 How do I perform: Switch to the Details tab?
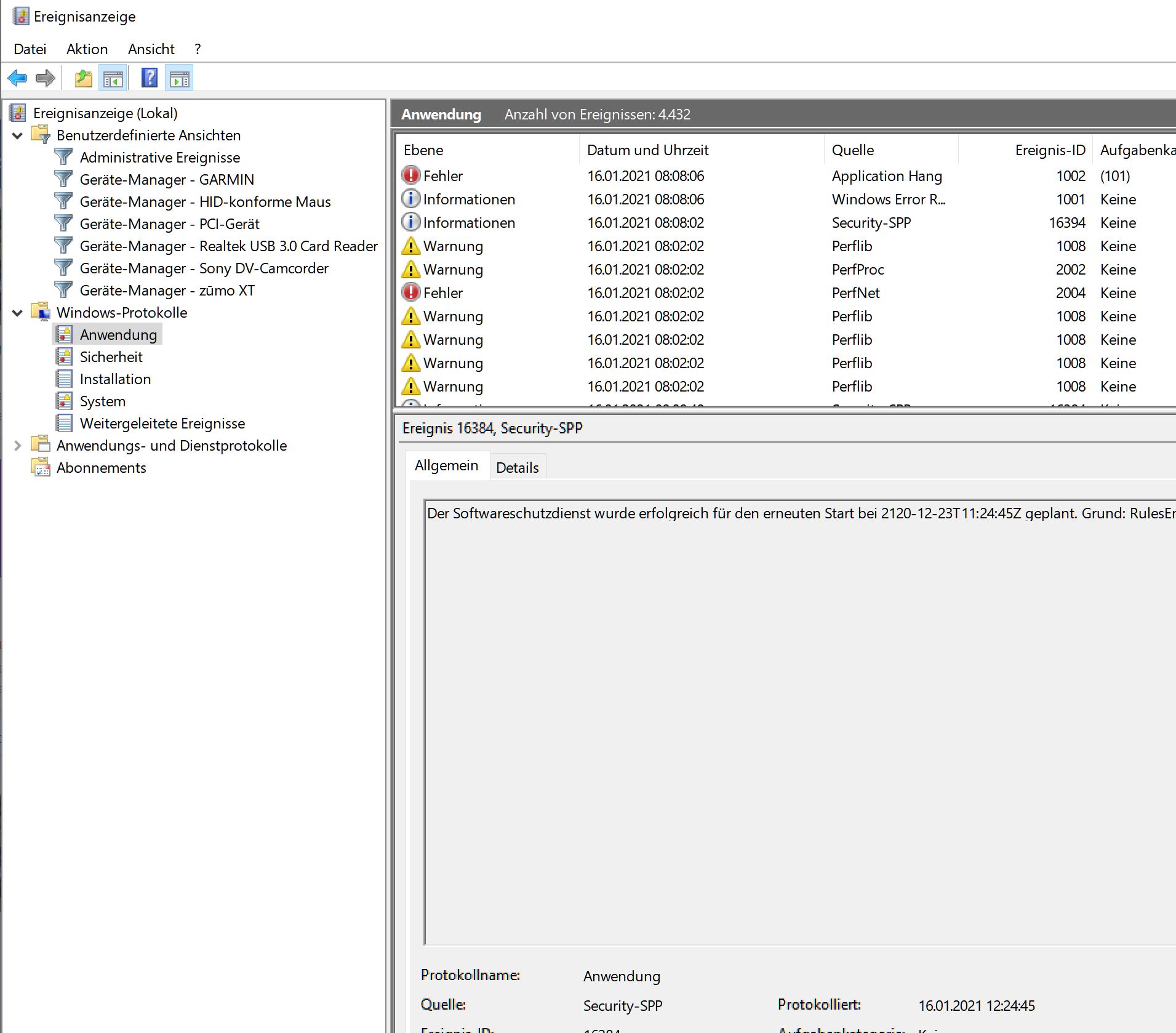point(518,468)
